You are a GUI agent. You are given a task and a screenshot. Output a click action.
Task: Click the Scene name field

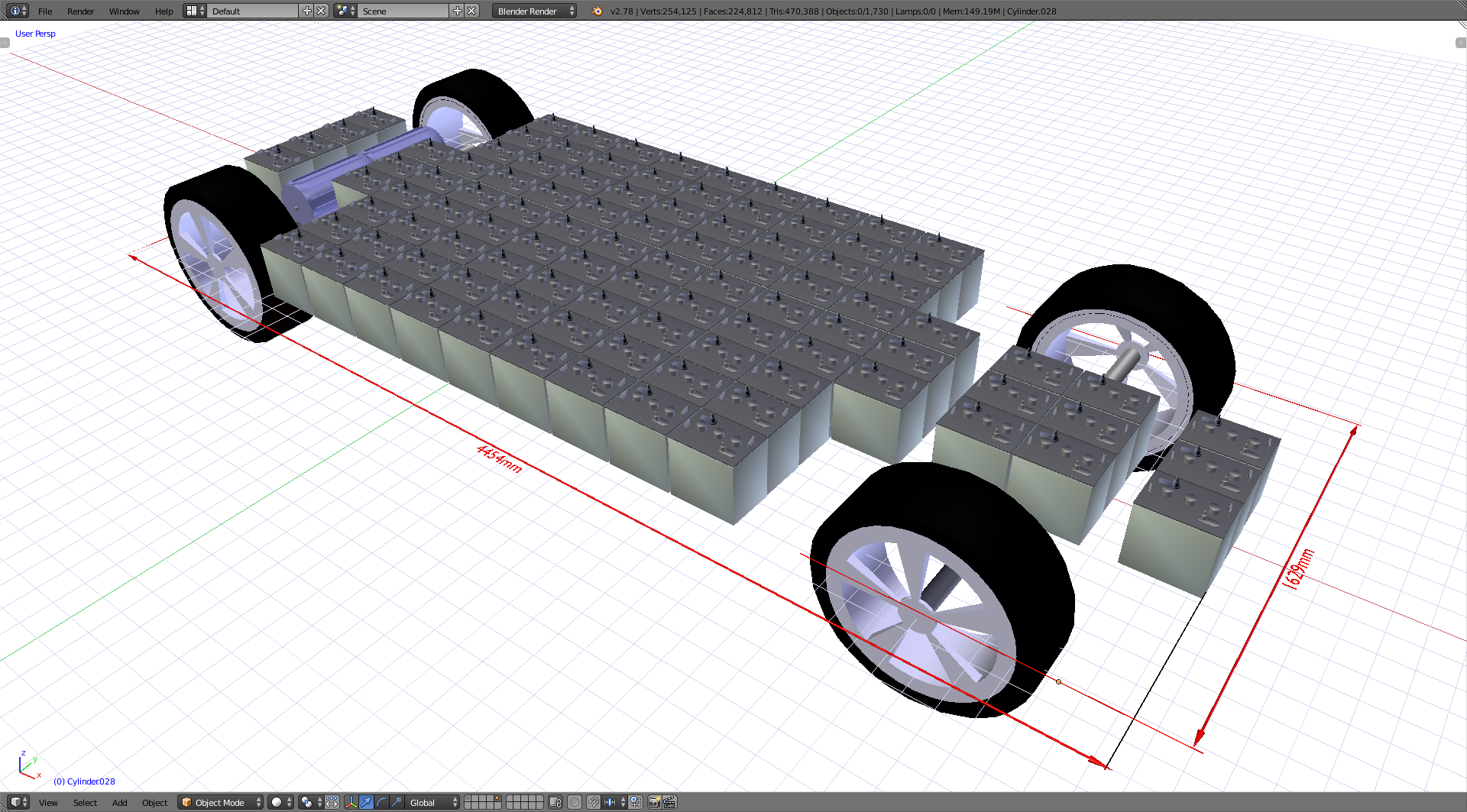(x=403, y=11)
